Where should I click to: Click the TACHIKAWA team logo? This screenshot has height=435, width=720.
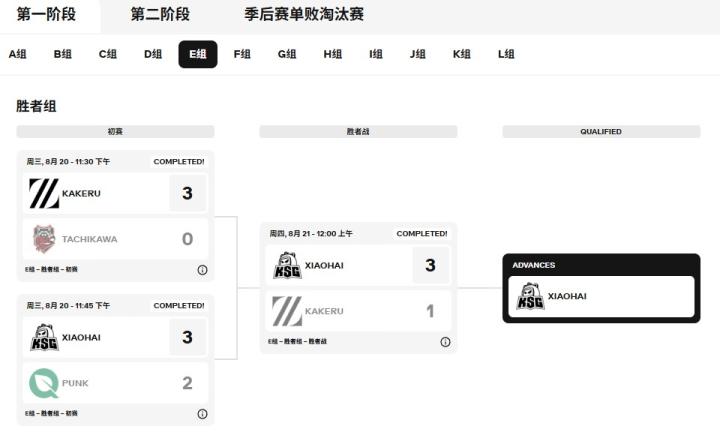44,239
